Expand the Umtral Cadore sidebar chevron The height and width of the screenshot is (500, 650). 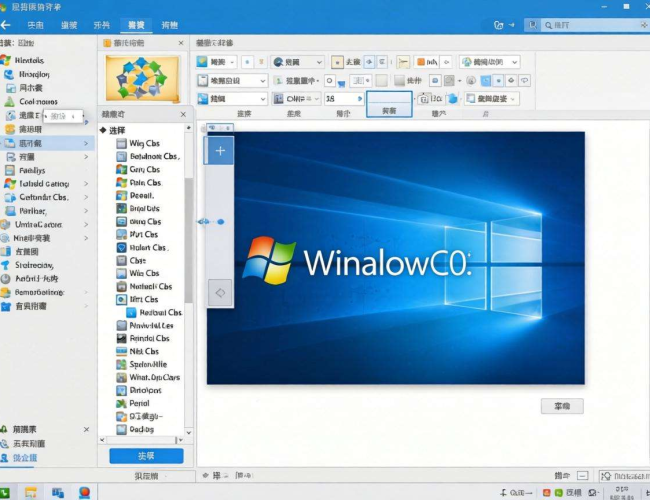[x=86, y=225]
